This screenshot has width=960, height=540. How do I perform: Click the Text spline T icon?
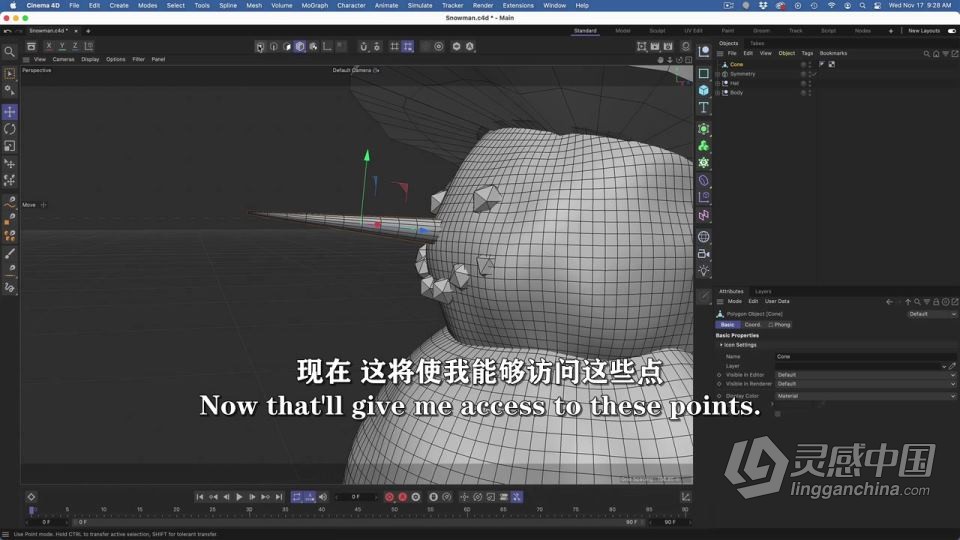pyautogui.click(x=703, y=108)
